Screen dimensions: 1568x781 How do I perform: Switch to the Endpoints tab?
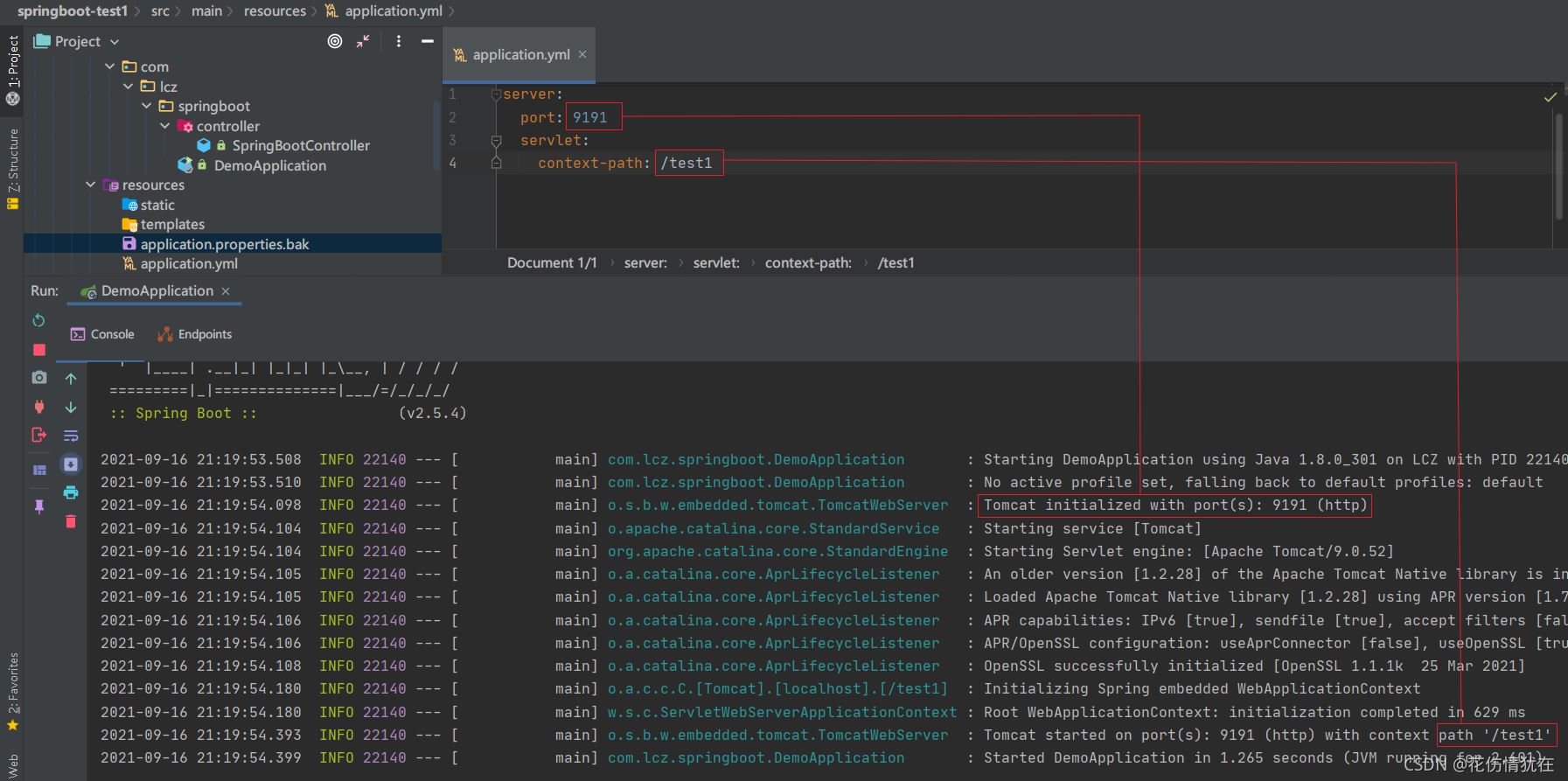point(194,334)
